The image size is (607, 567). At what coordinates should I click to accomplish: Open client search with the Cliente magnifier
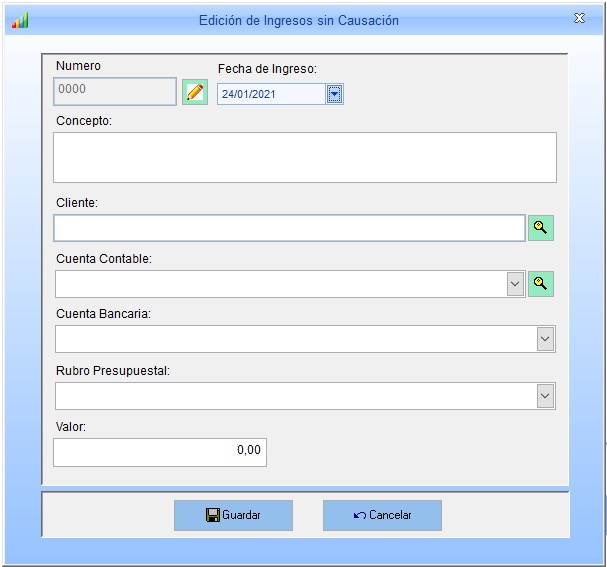tap(540, 228)
